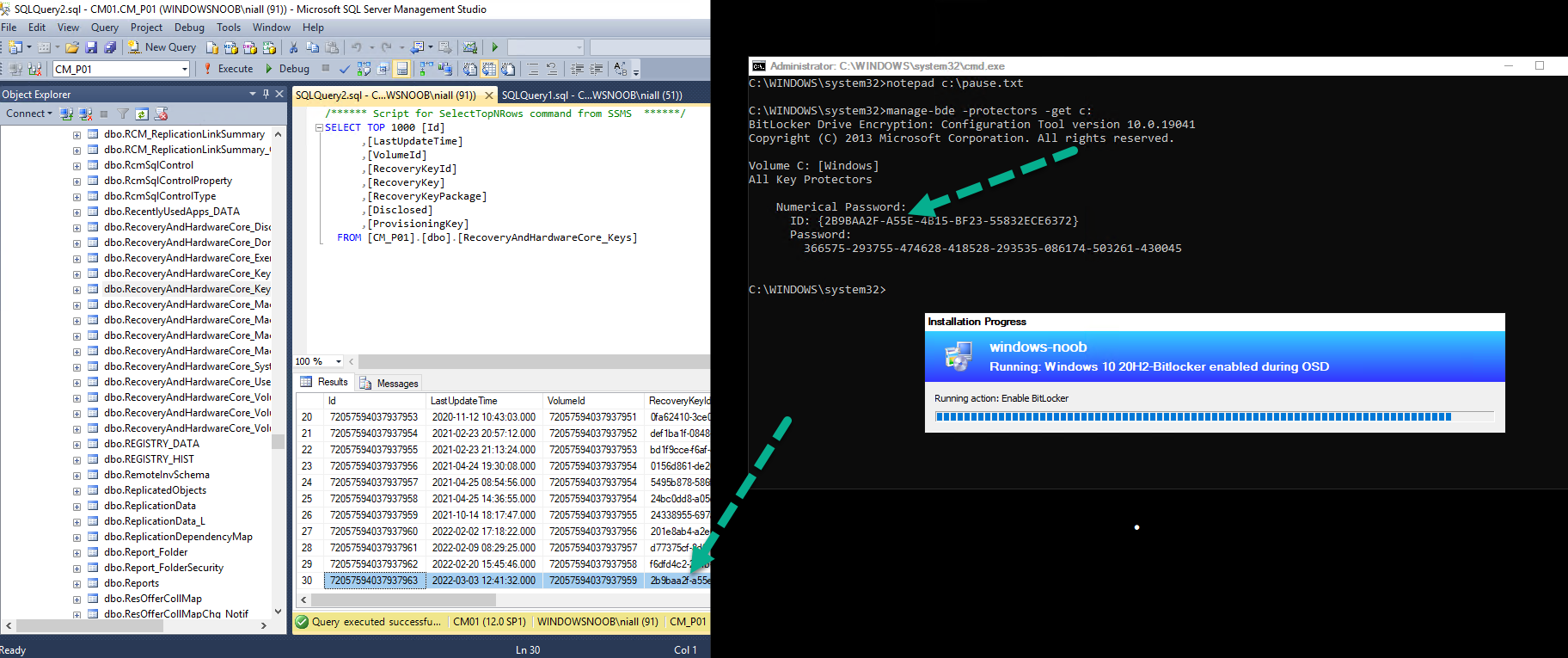
Task: Switch output to Results to Text
Action: (x=469, y=69)
